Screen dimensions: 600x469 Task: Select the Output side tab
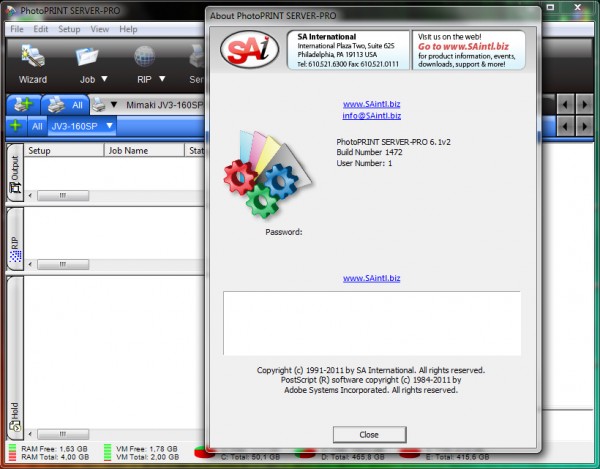(15, 173)
